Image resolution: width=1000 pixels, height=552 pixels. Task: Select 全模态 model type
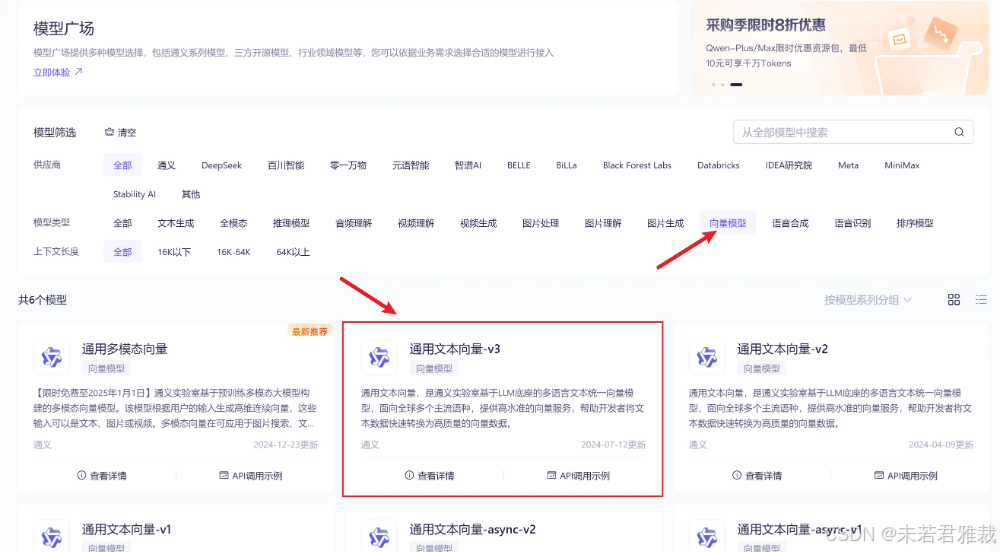(x=233, y=223)
